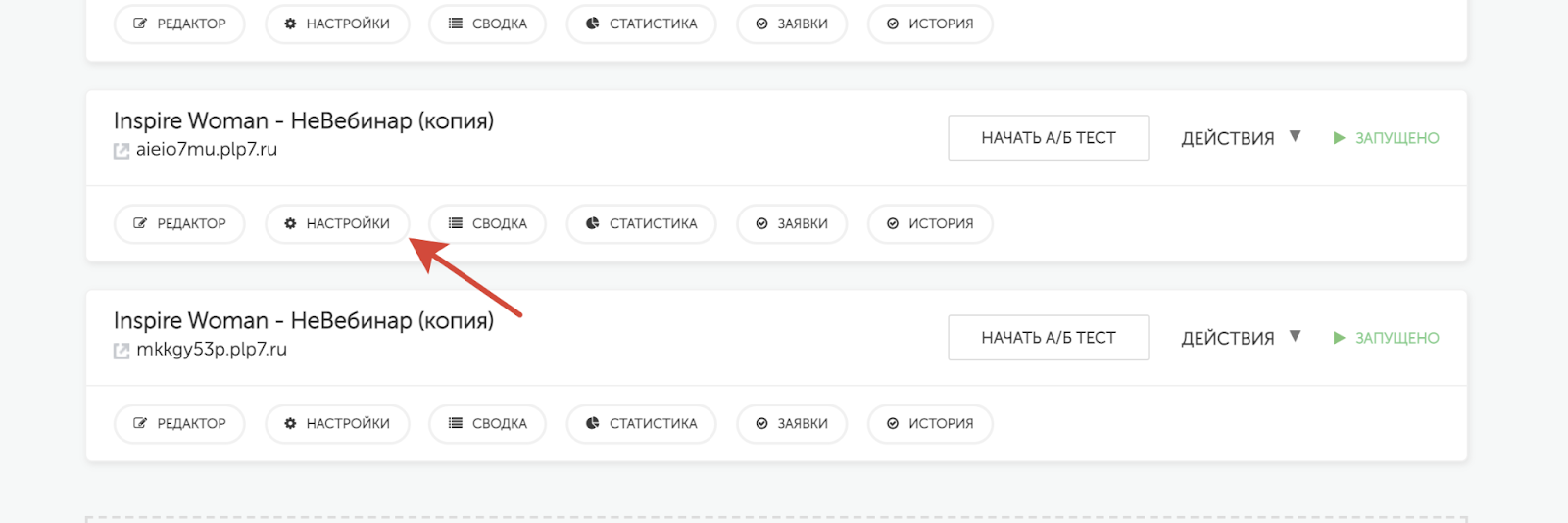The width and height of the screenshot is (1568, 523).
Task: Expand Действия dropdown for mkkgy53p page
Action: [x=1241, y=338]
